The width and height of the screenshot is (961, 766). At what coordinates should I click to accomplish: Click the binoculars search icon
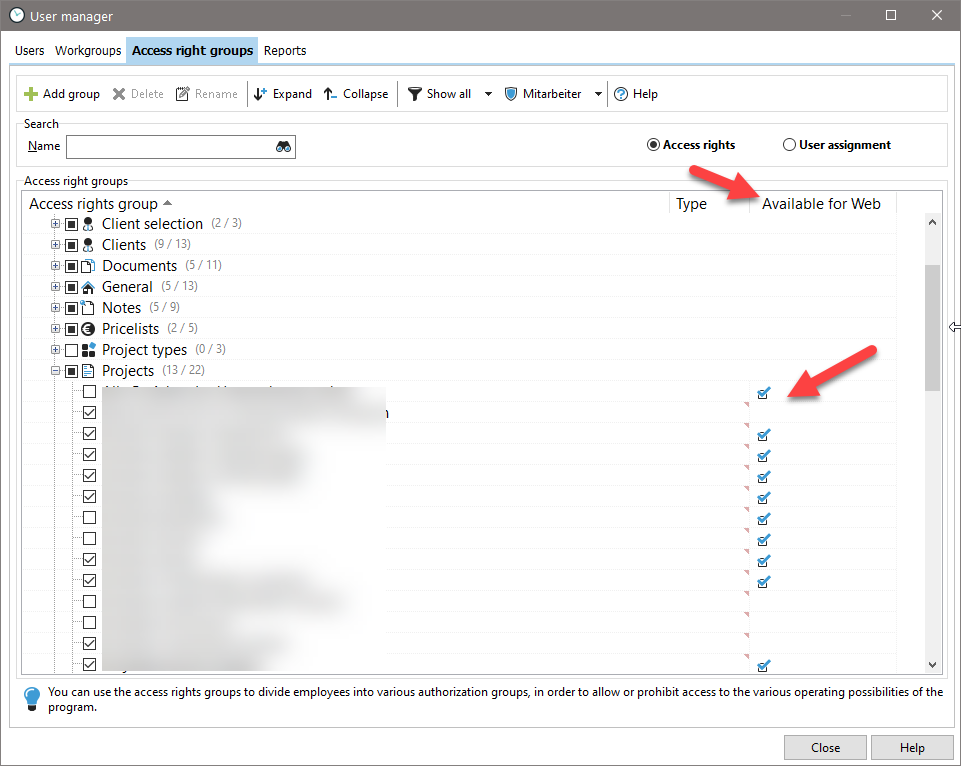284,147
